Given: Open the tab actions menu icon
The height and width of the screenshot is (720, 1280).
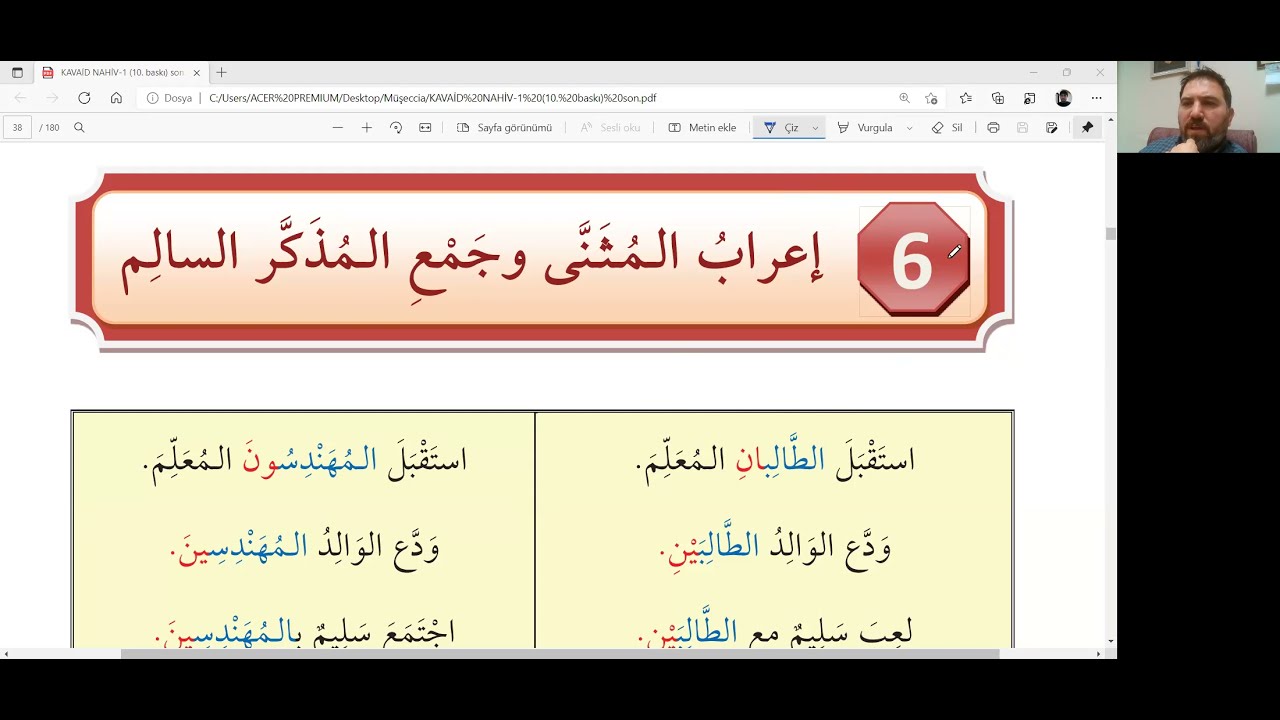Looking at the screenshot, I should 17,73.
